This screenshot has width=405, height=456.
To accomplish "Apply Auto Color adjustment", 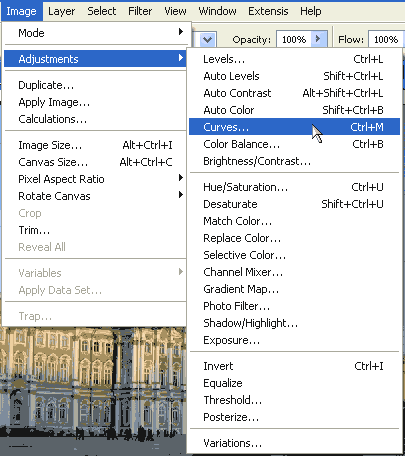I will tap(294, 110).
